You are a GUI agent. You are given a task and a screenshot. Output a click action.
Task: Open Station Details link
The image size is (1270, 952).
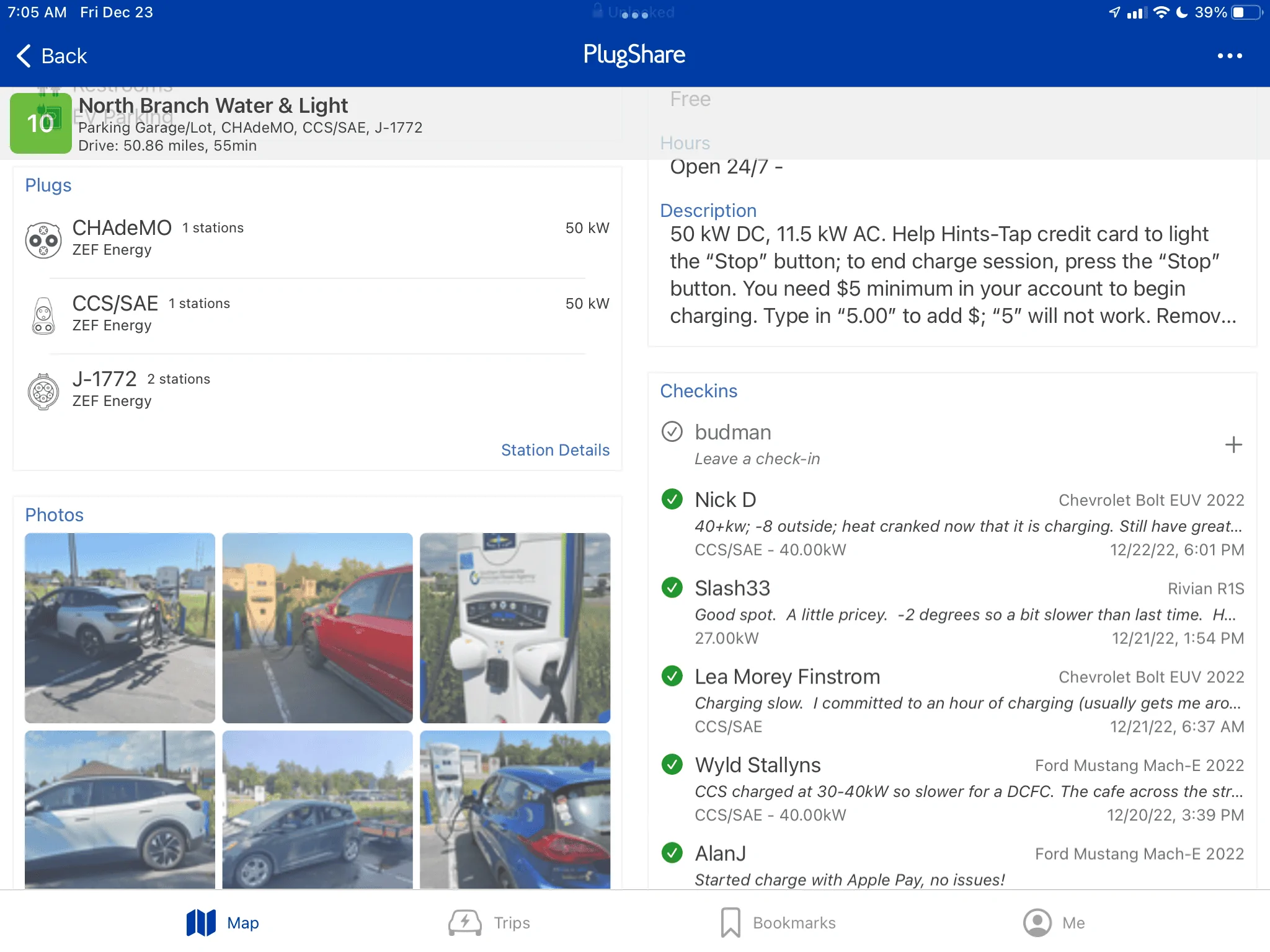click(555, 450)
